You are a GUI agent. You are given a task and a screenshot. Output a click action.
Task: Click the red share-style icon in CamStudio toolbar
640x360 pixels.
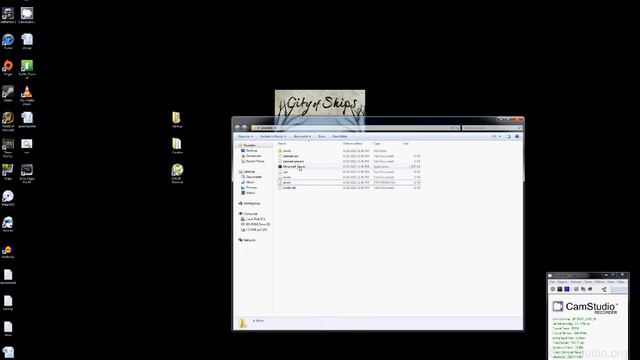(604, 289)
